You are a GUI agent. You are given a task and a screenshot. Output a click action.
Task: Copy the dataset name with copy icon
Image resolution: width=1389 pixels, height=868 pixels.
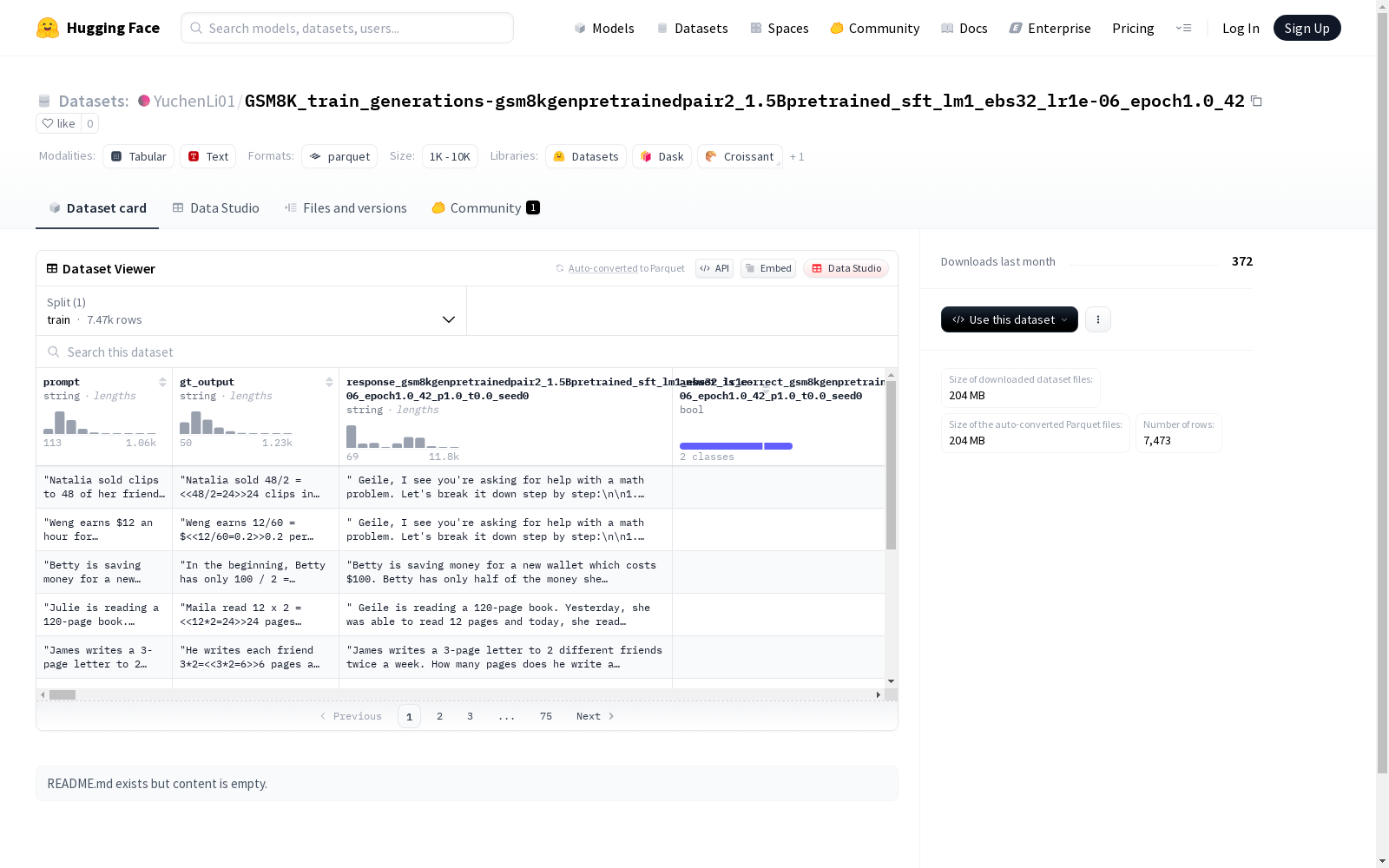1256,101
